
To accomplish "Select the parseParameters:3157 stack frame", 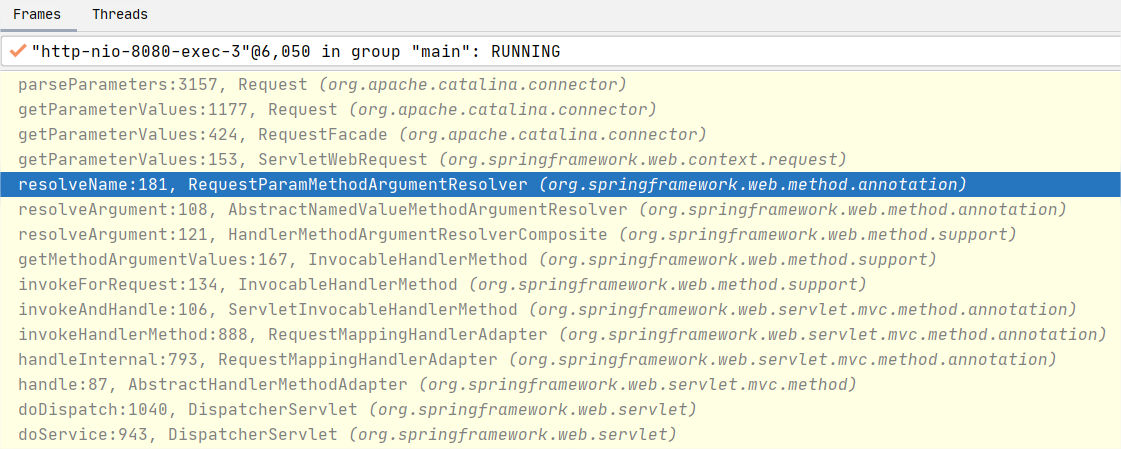I will pyautogui.click(x=322, y=85).
